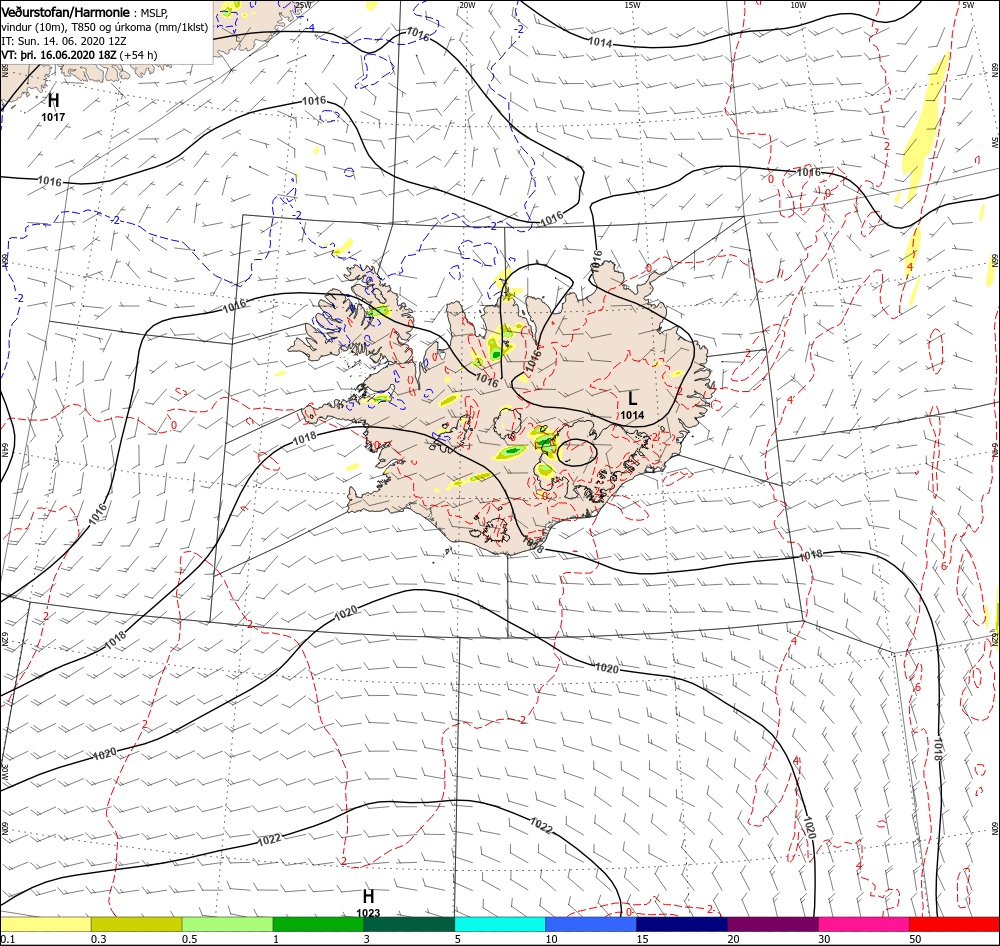The height and width of the screenshot is (946, 1000).
Task: Click the yellow 0.1–0.3 precipitation legend swatch
Action: click(45, 924)
